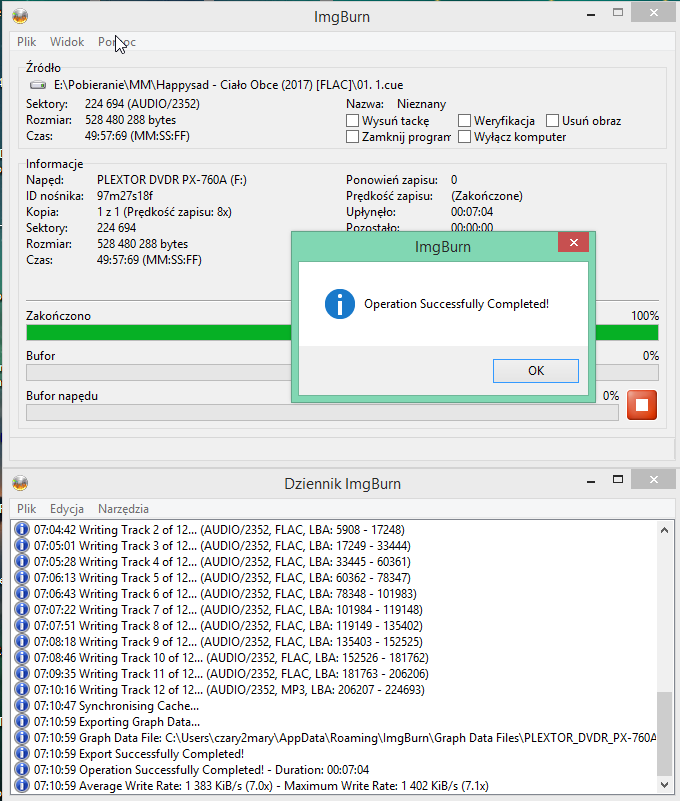Image resolution: width=680 pixels, height=801 pixels.
Task: Open the Edycja menu in log window
Action: click(x=67, y=509)
